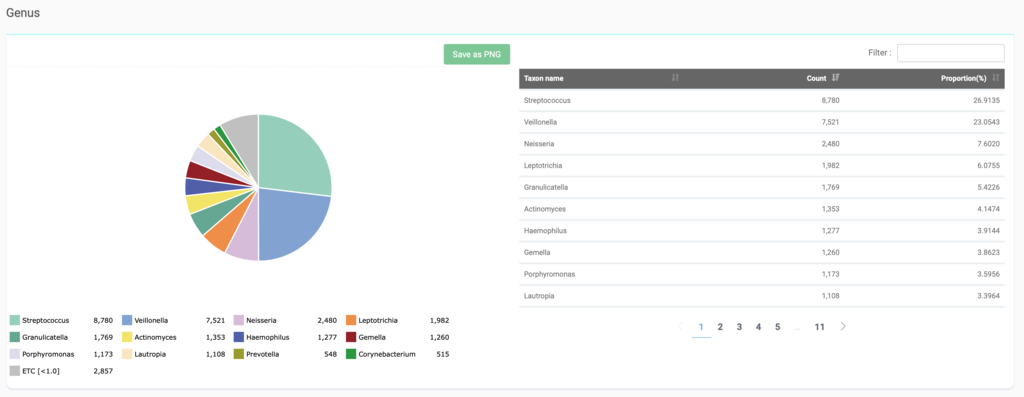Click Actinomyces legend color swatch
Image resolution: width=1024 pixels, height=397 pixels.
click(x=127, y=338)
